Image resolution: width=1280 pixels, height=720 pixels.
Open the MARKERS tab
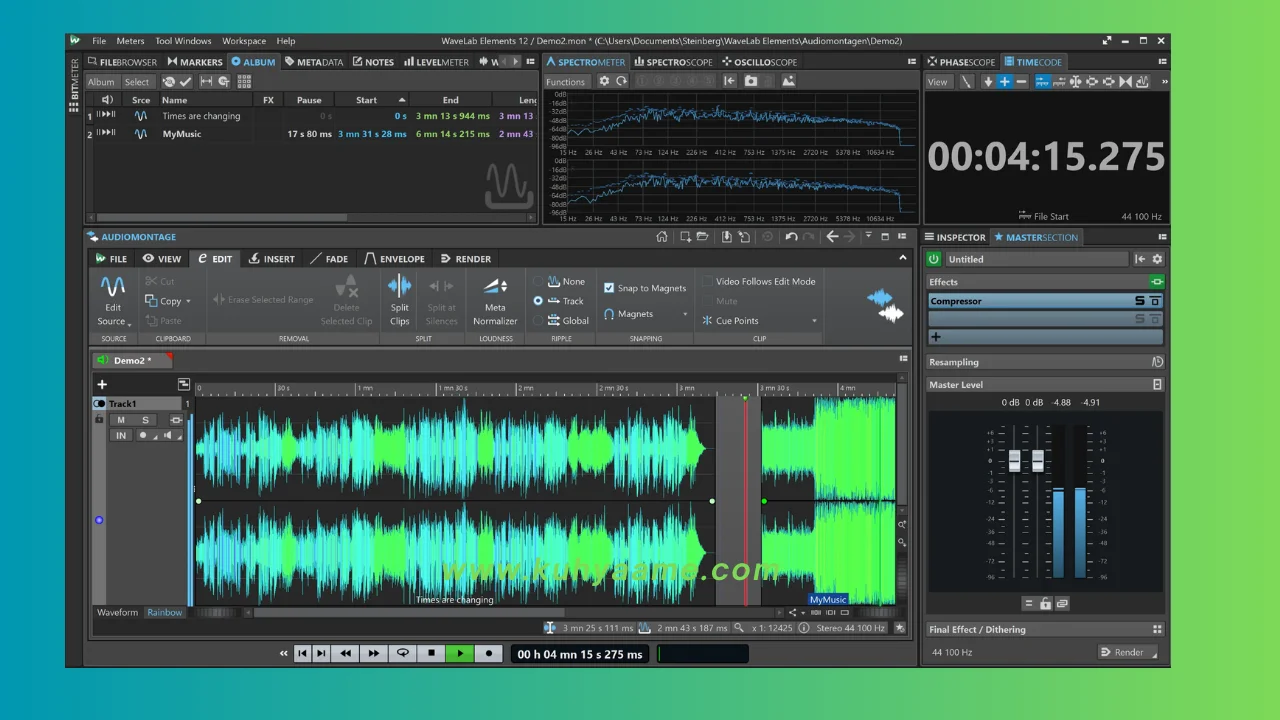coord(194,62)
